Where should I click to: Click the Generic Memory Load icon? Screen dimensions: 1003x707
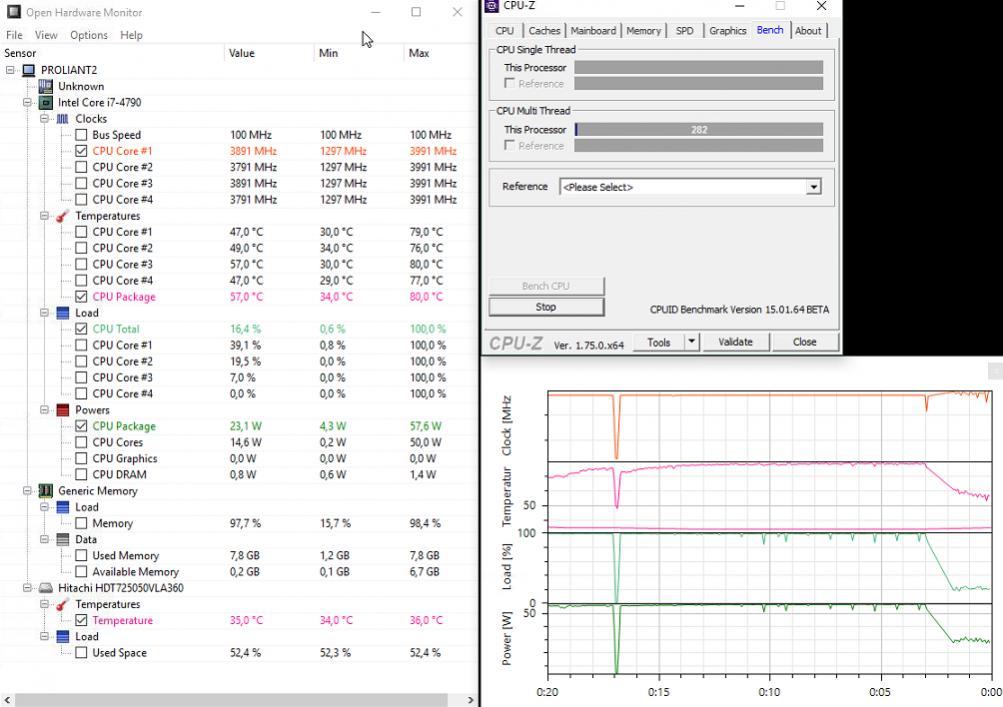point(63,507)
